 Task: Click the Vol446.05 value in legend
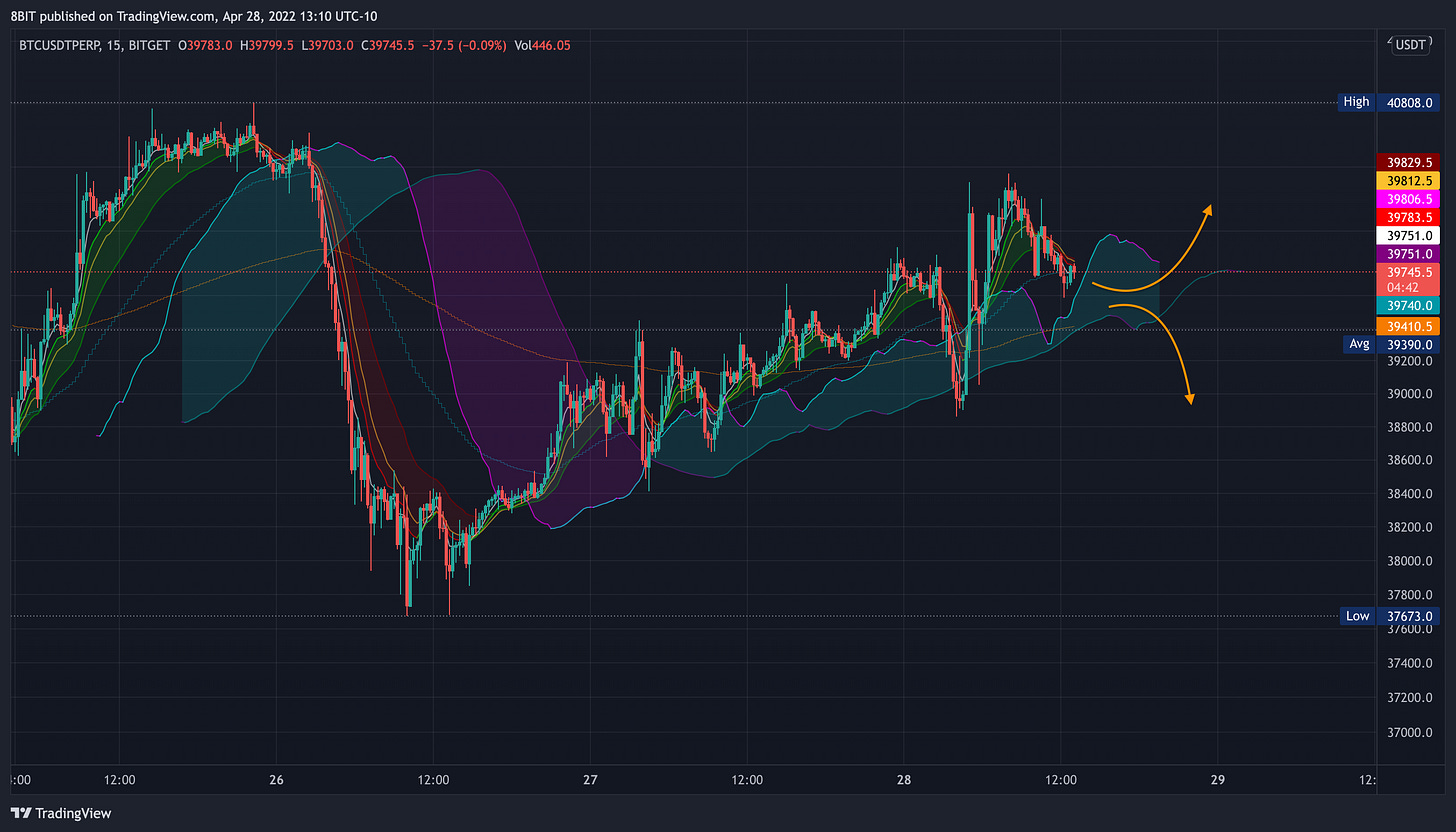pos(542,45)
